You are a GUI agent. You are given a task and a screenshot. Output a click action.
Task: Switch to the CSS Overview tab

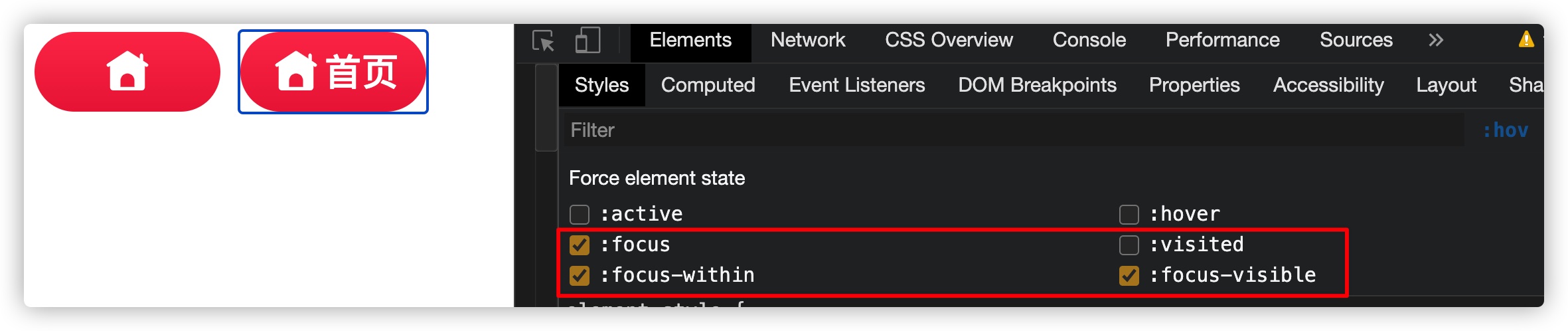coord(949,40)
